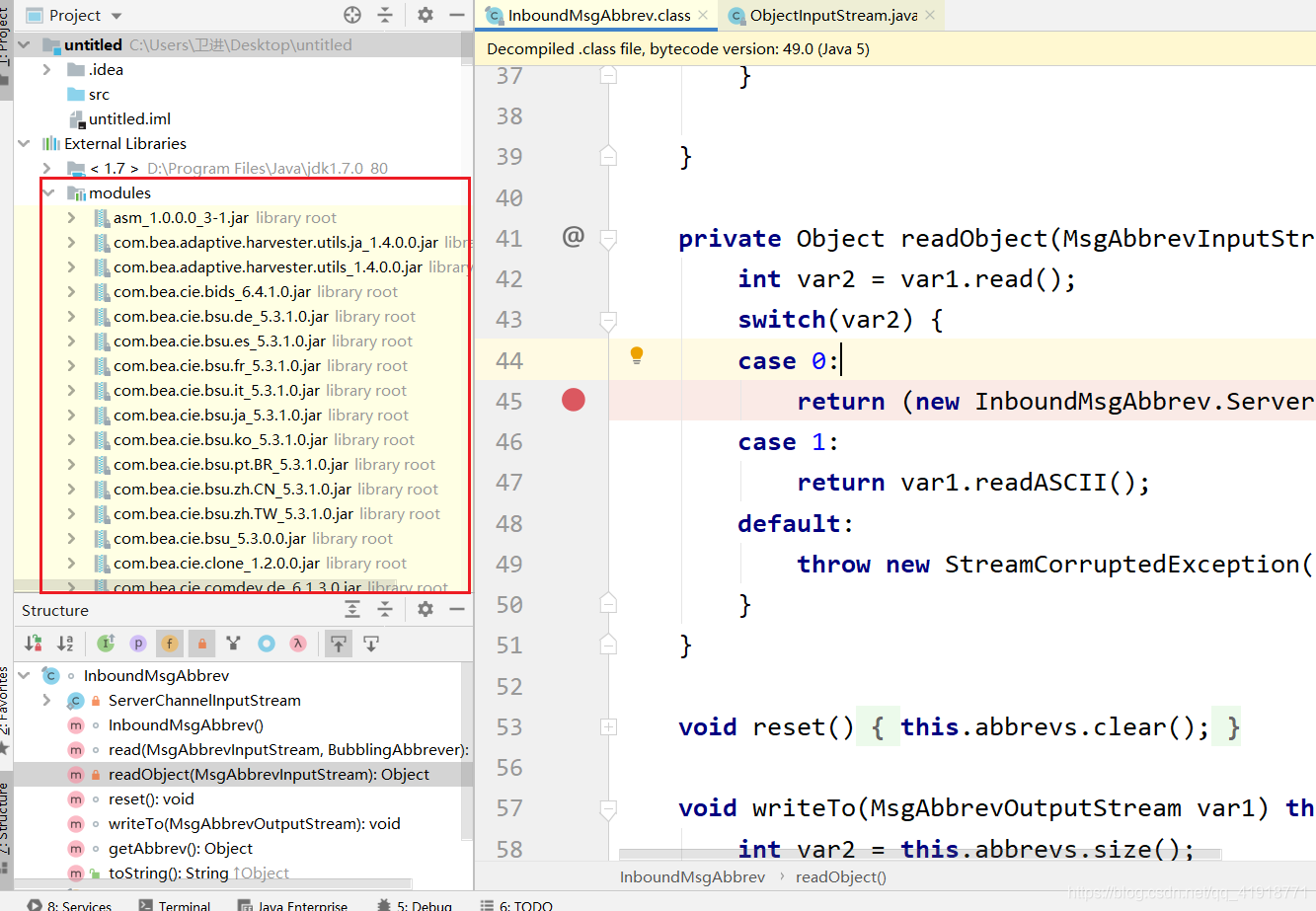Select writeTo method in Structure
The image size is (1316, 911).
pyautogui.click(x=254, y=823)
